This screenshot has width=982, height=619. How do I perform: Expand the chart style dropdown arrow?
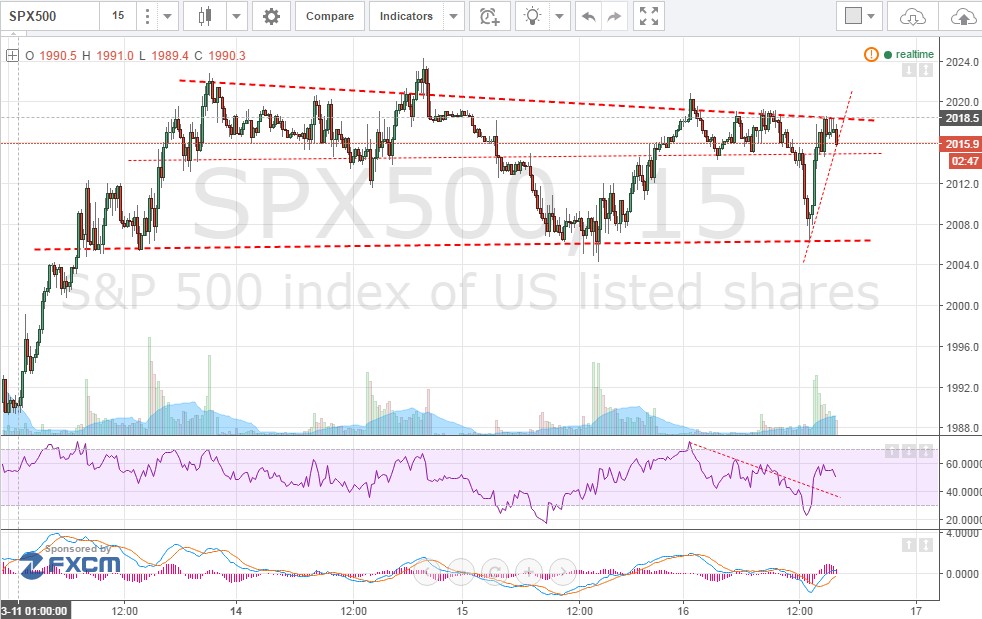(x=236, y=16)
